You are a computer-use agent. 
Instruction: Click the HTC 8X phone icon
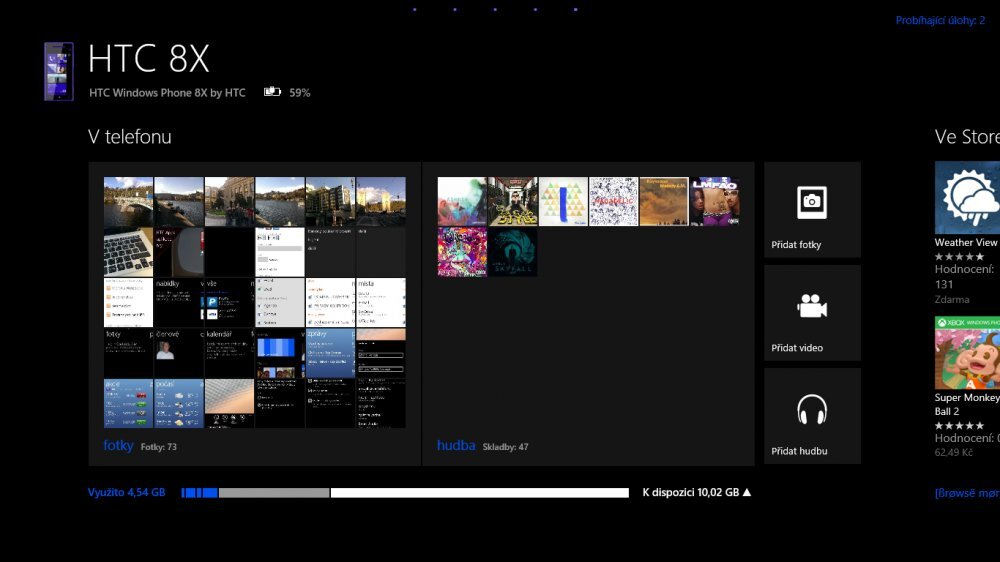pyautogui.click(x=59, y=72)
